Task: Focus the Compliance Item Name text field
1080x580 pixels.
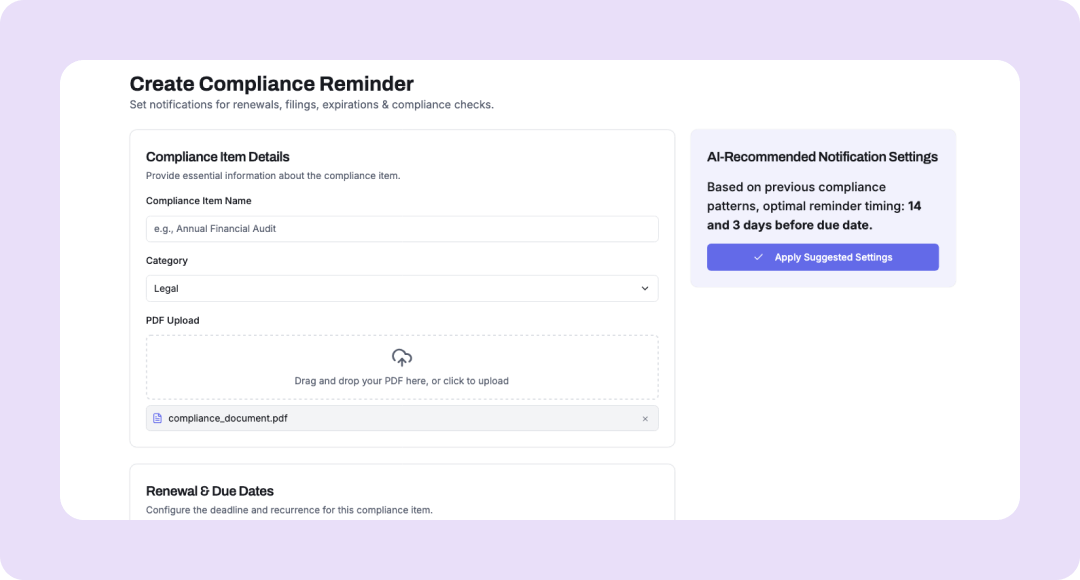Action: (402, 229)
